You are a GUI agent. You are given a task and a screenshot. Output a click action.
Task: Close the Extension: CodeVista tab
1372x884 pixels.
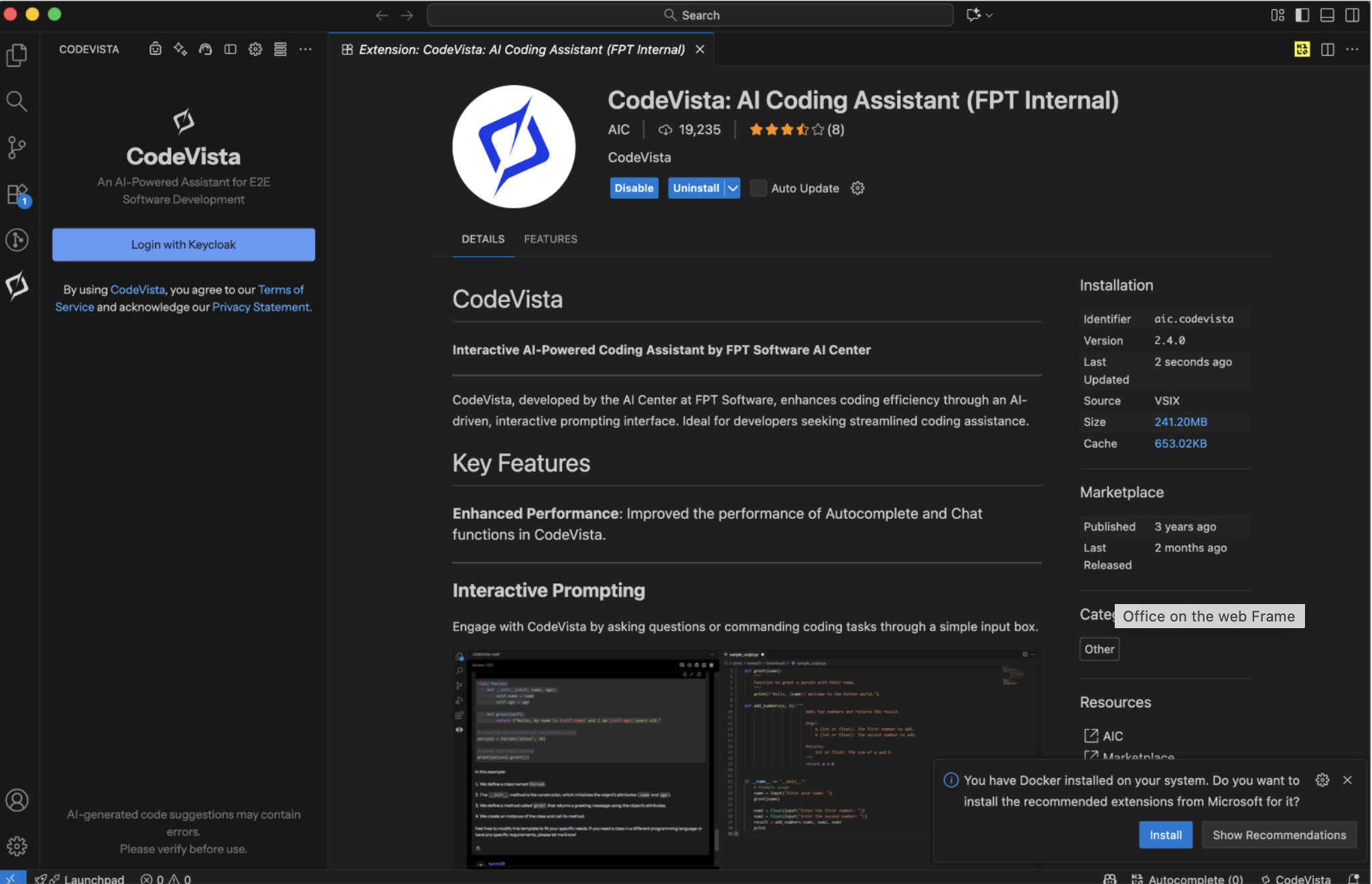tap(699, 50)
